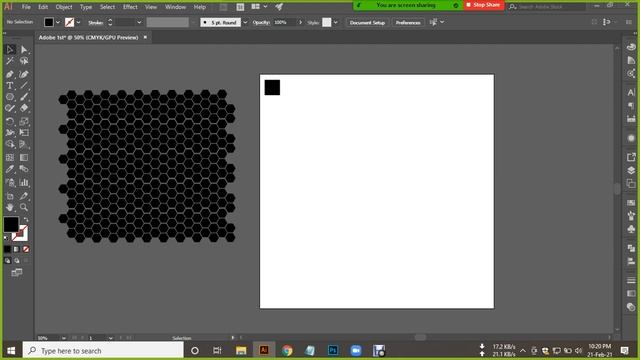
Task: Click the Style swatch in control bar
Action: click(x=327, y=22)
